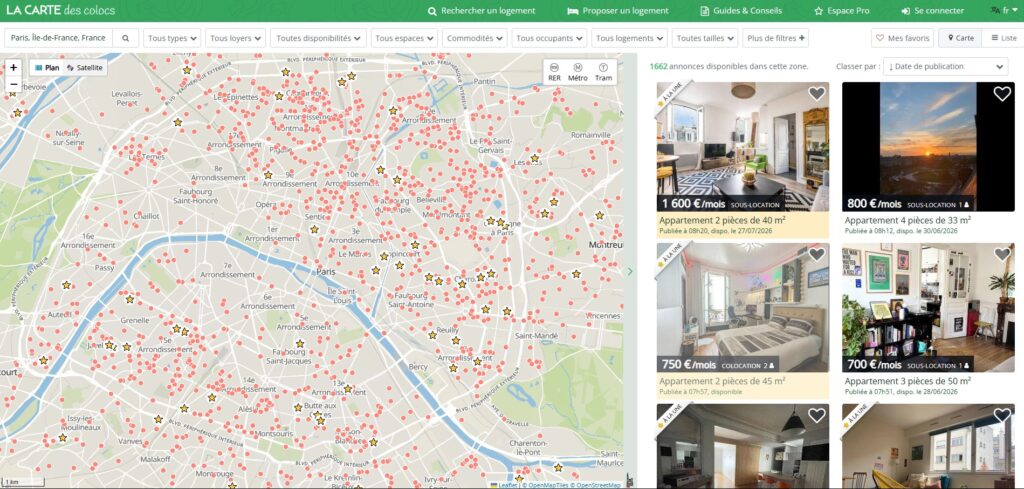
Task: Favorite the 1 600 €/mois listing heart
Action: (x=816, y=94)
